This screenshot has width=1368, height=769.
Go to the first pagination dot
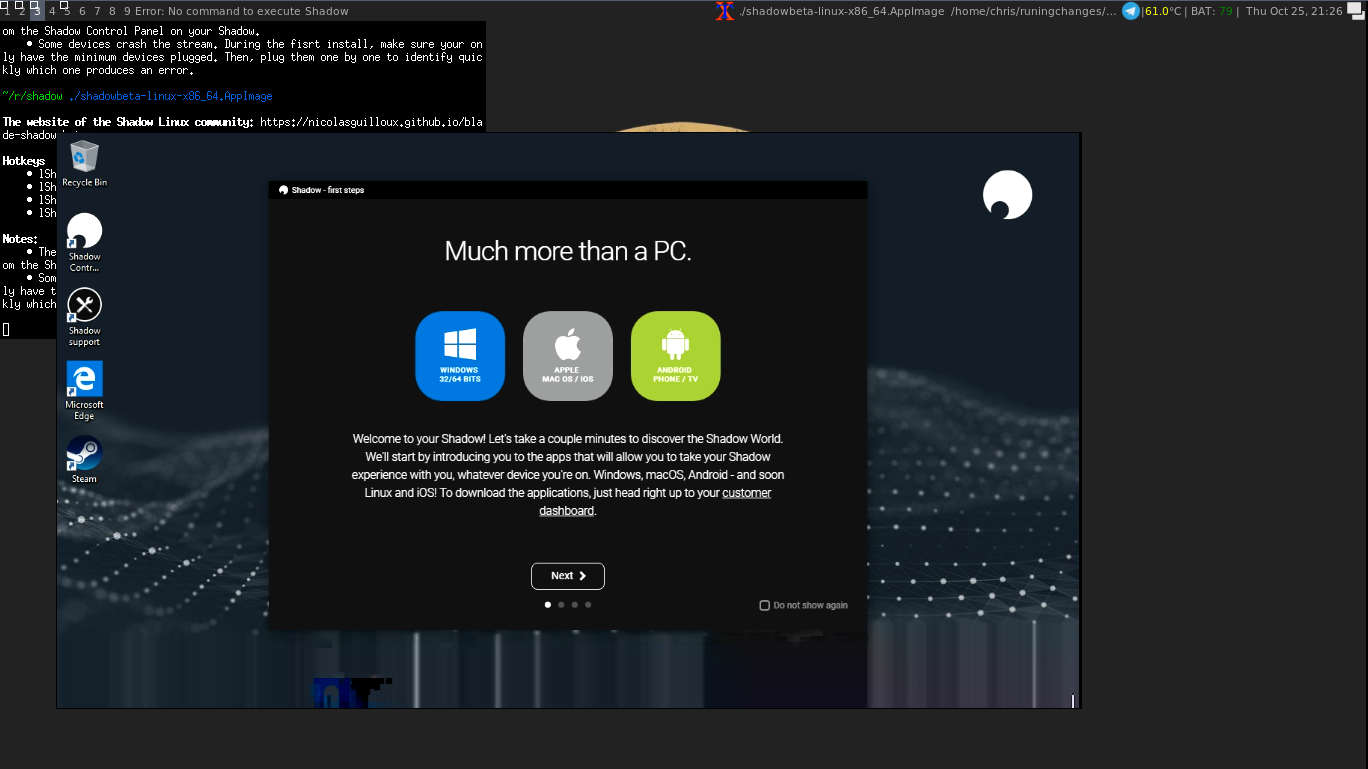(x=547, y=604)
